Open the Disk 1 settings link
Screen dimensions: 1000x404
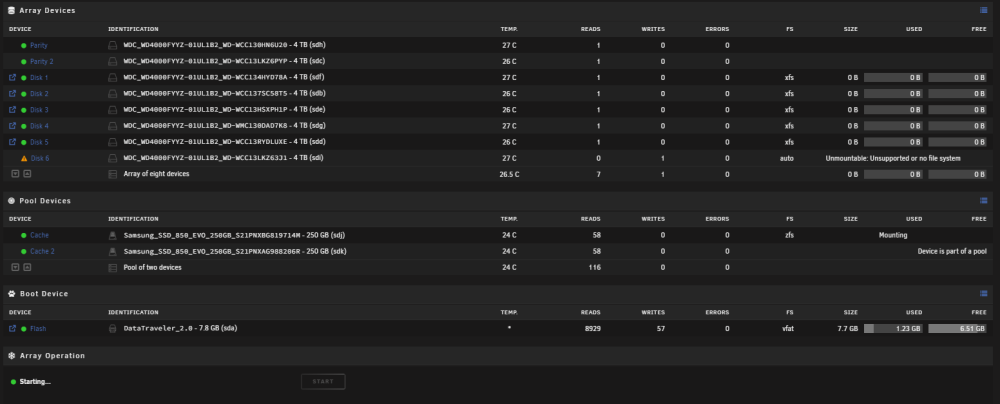click(x=39, y=77)
